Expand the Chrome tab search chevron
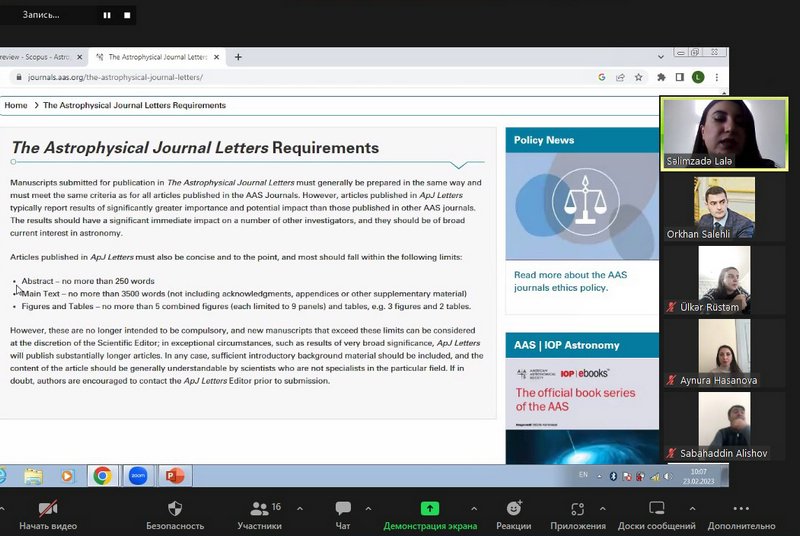 661,57
